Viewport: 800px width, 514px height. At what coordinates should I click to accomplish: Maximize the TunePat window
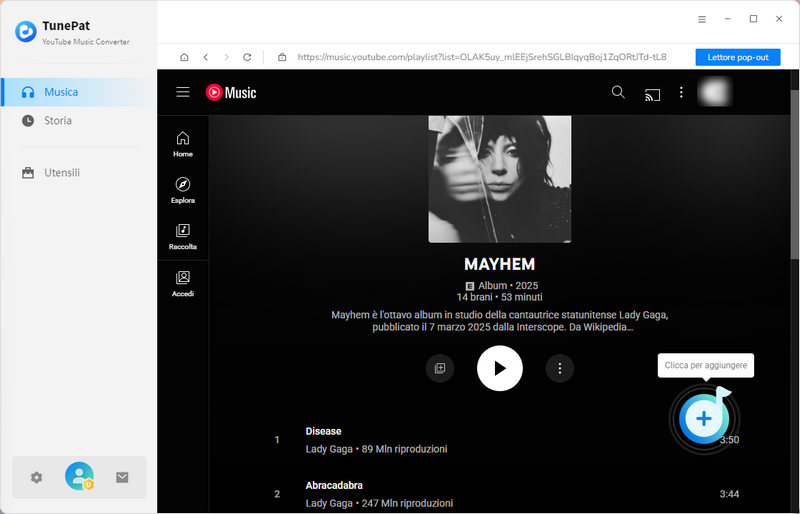click(753, 19)
